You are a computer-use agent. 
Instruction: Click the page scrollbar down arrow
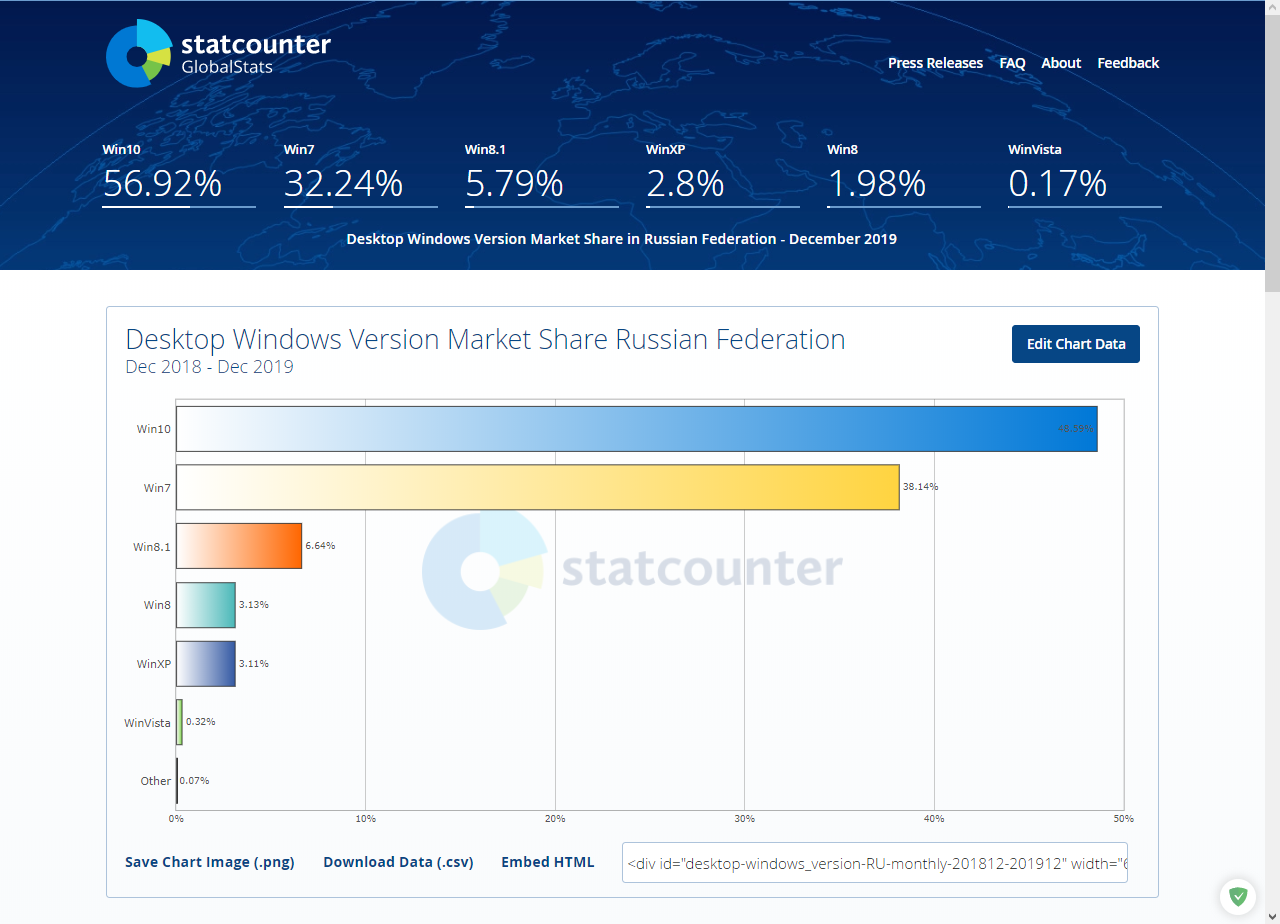[1272, 916]
